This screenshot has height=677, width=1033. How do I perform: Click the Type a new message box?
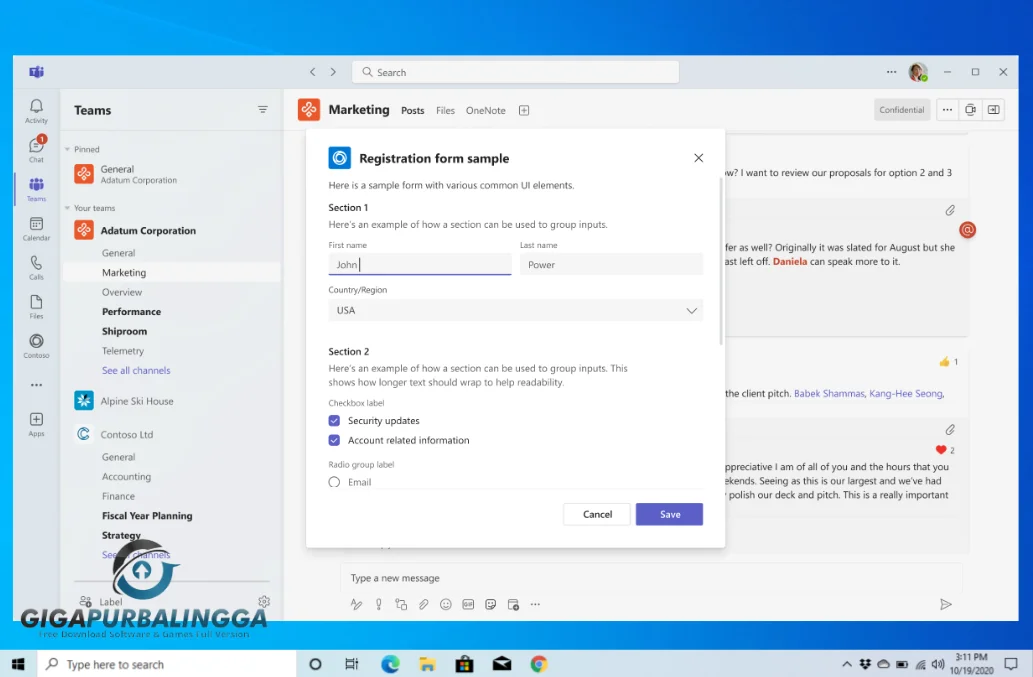[x=651, y=578]
